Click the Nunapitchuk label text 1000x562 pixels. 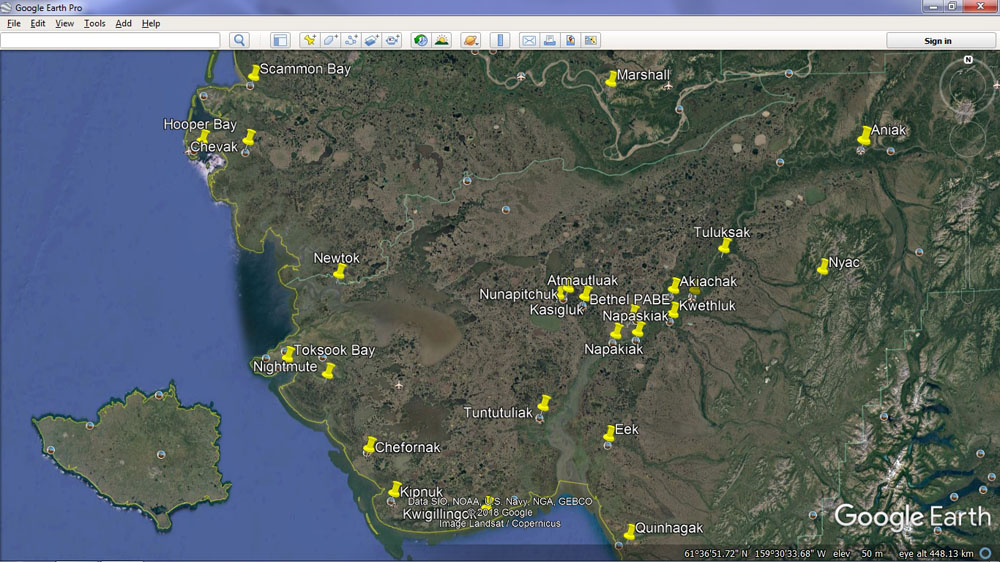pos(518,294)
